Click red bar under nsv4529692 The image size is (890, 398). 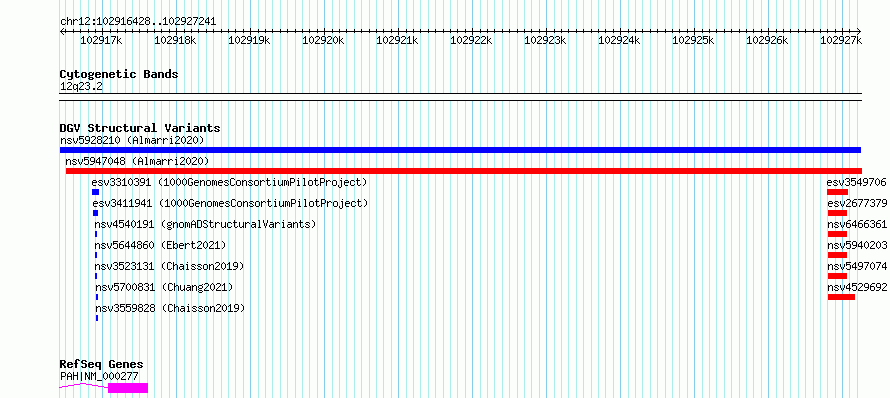click(x=841, y=297)
